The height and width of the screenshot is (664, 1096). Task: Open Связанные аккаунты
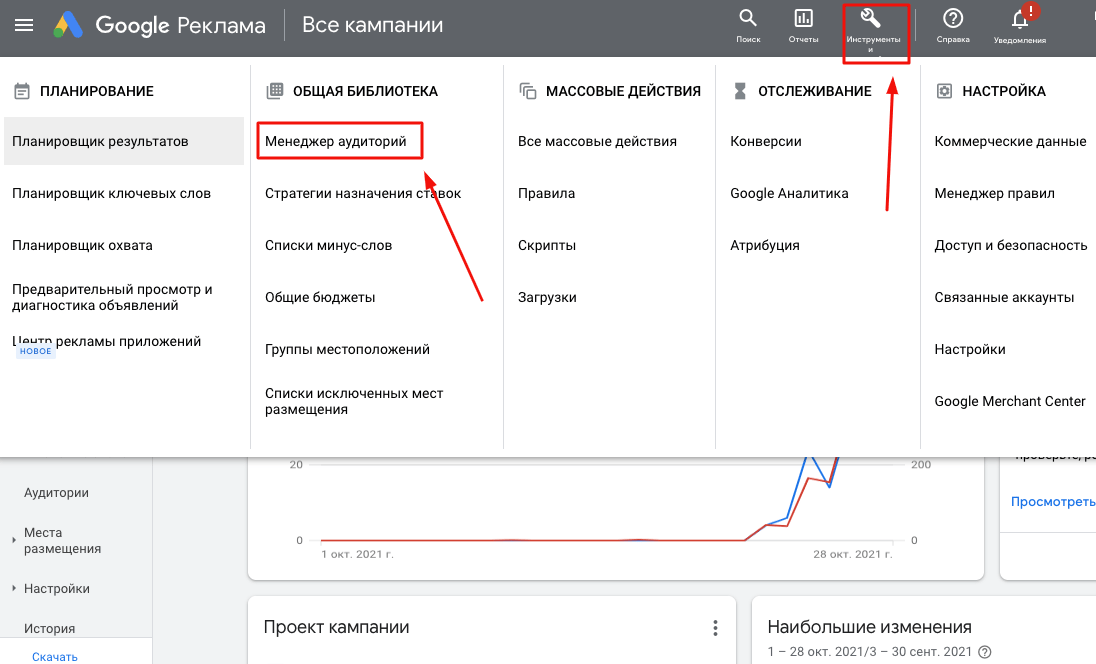[x=1004, y=297]
